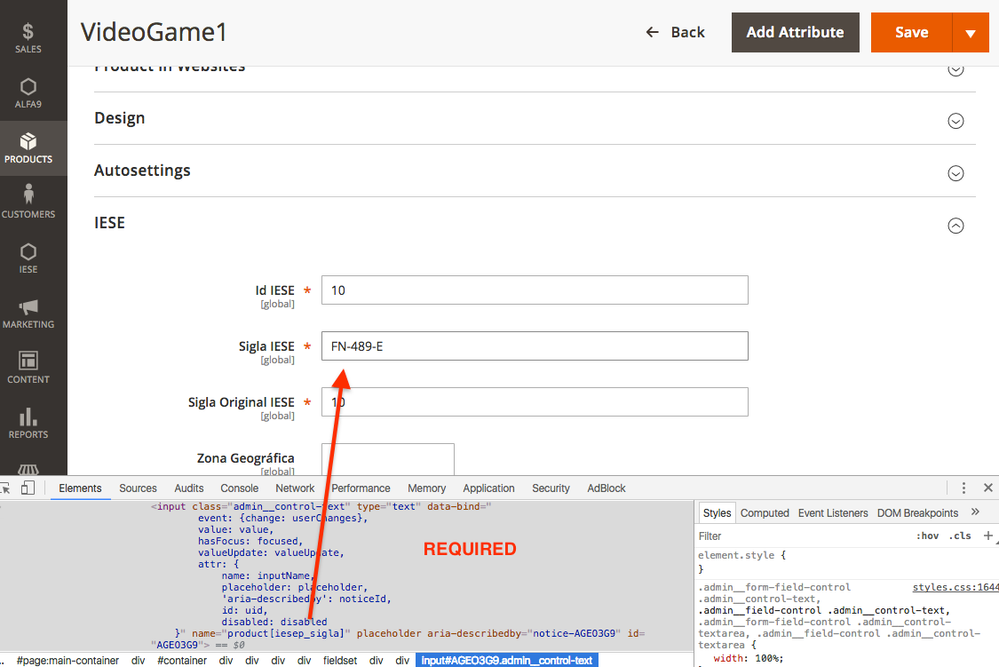Open the ALFA9 sidebar menu
Image resolution: width=999 pixels, height=667 pixels.
click(28, 93)
